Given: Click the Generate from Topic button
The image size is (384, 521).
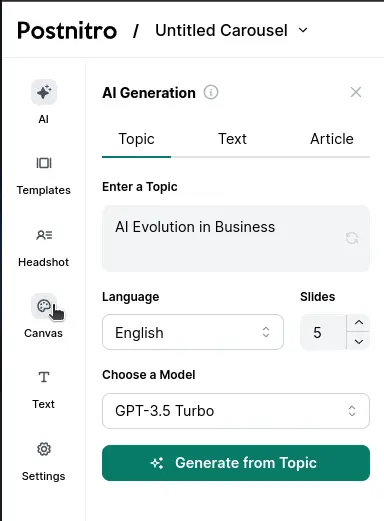Looking at the screenshot, I should [x=236, y=463].
